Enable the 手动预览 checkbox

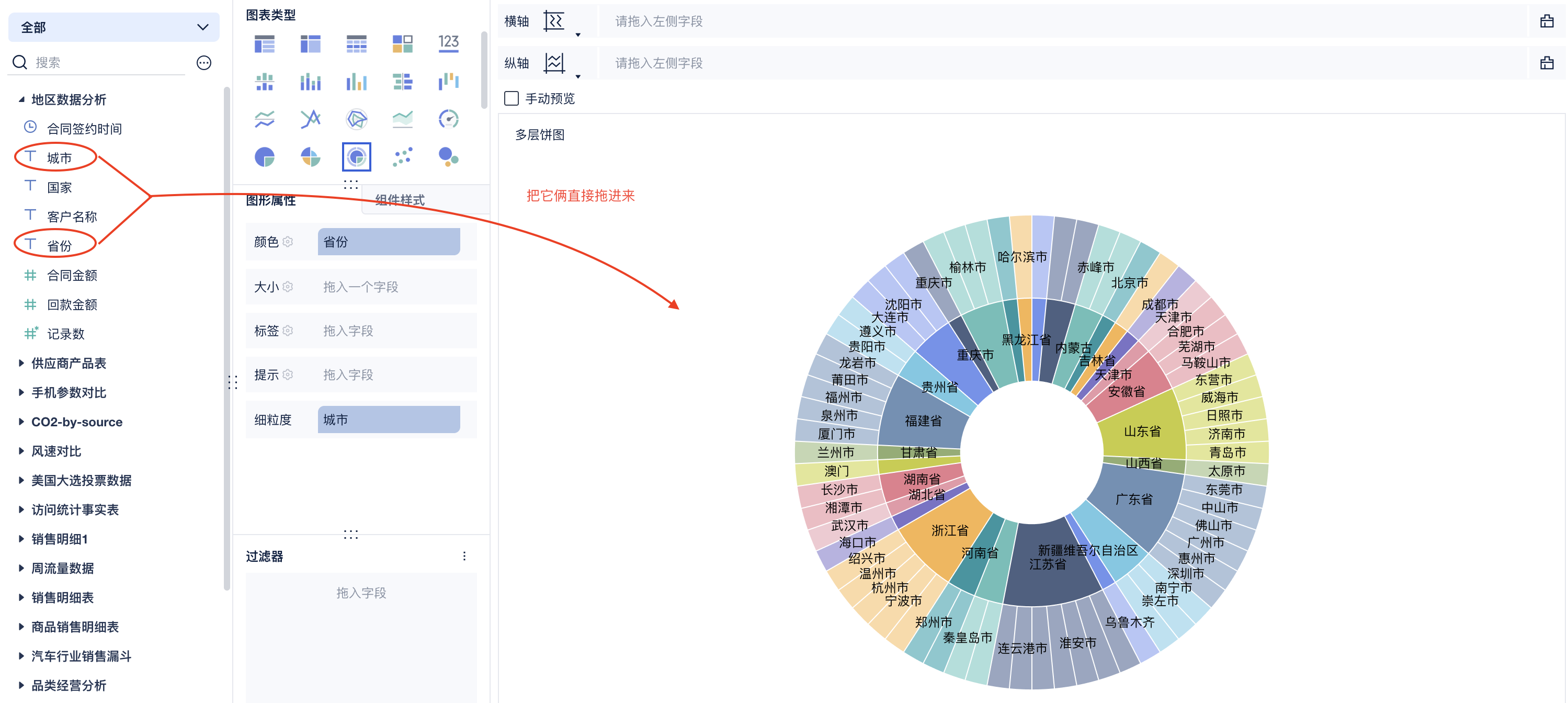pos(512,99)
